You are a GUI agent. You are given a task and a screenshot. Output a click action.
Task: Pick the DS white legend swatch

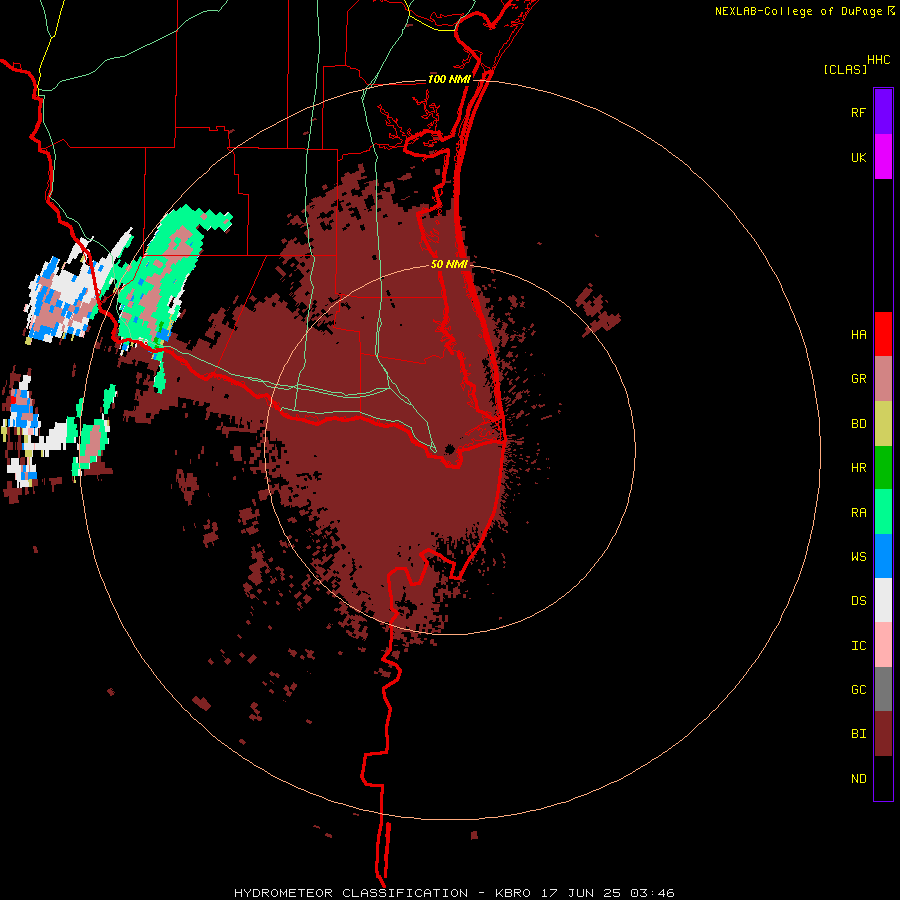(883, 600)
